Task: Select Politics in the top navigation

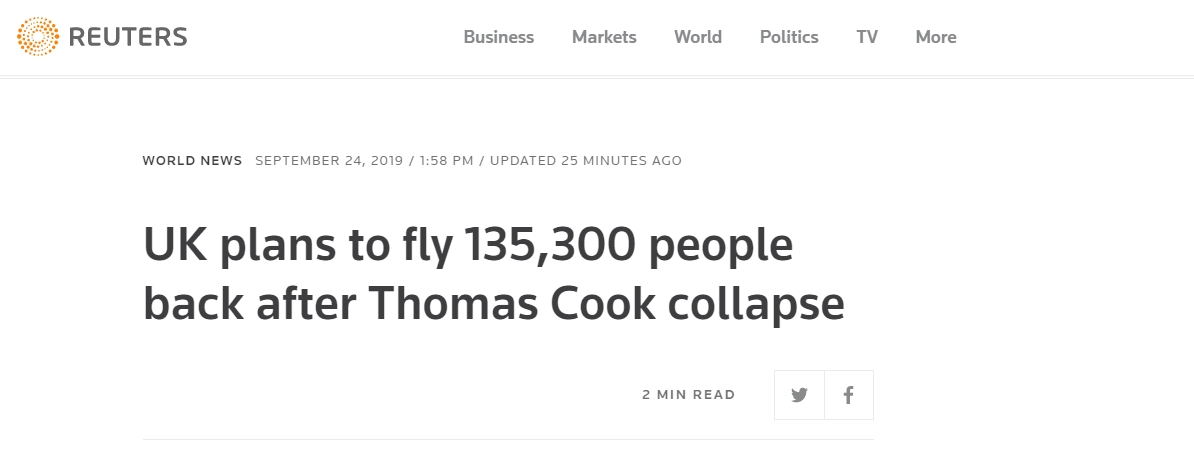Action: tap(789, 37)
